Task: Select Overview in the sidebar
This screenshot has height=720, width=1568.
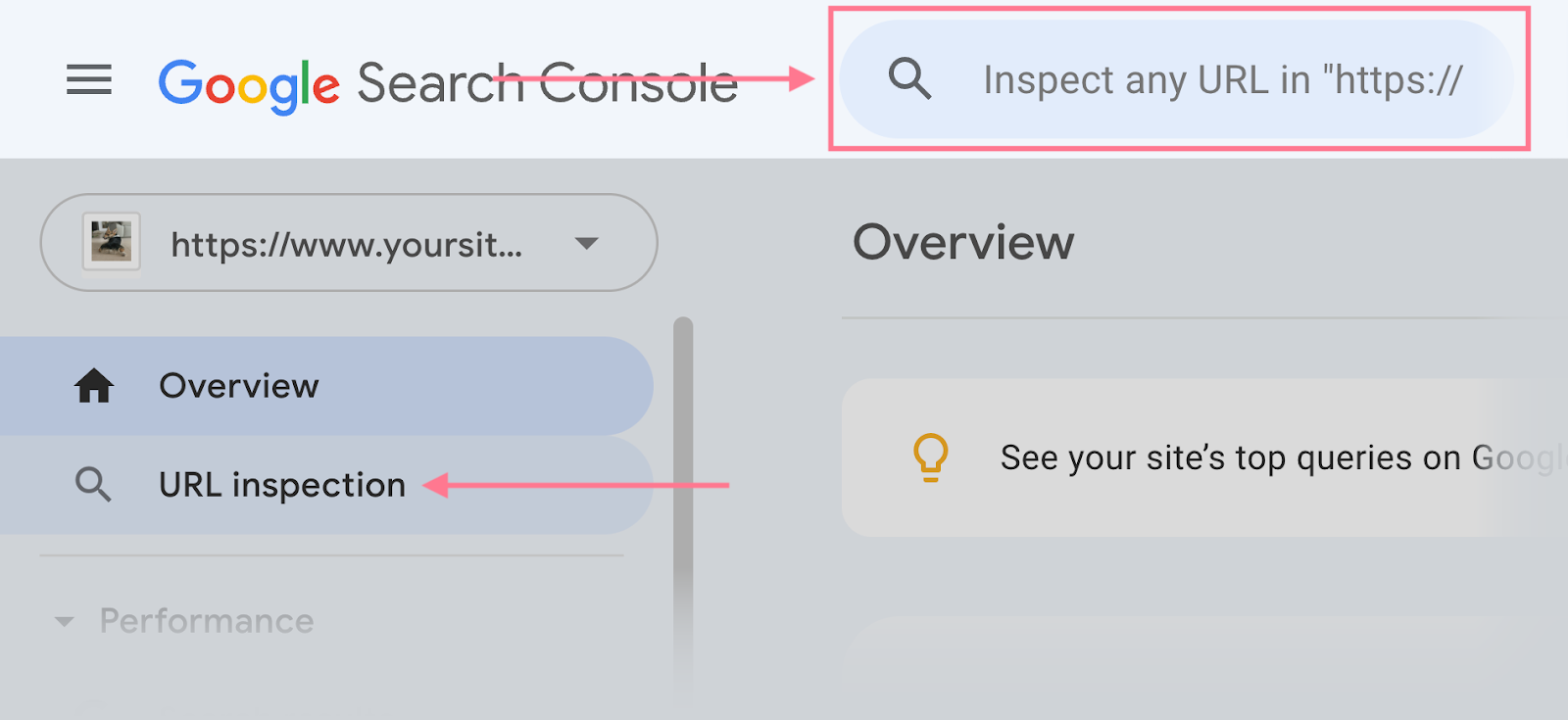Action: (x=238, y=385)
